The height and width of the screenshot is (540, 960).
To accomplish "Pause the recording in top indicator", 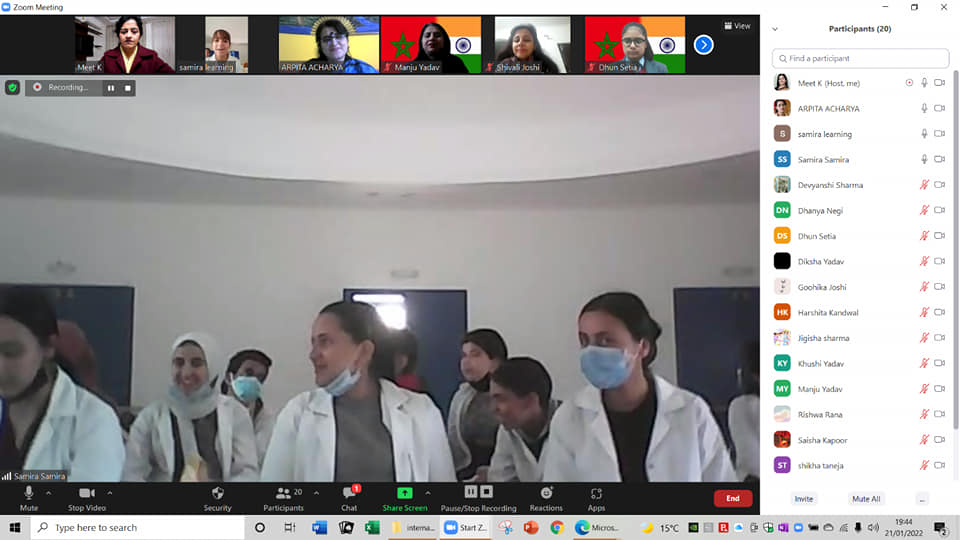I will [x=111, y=88].
